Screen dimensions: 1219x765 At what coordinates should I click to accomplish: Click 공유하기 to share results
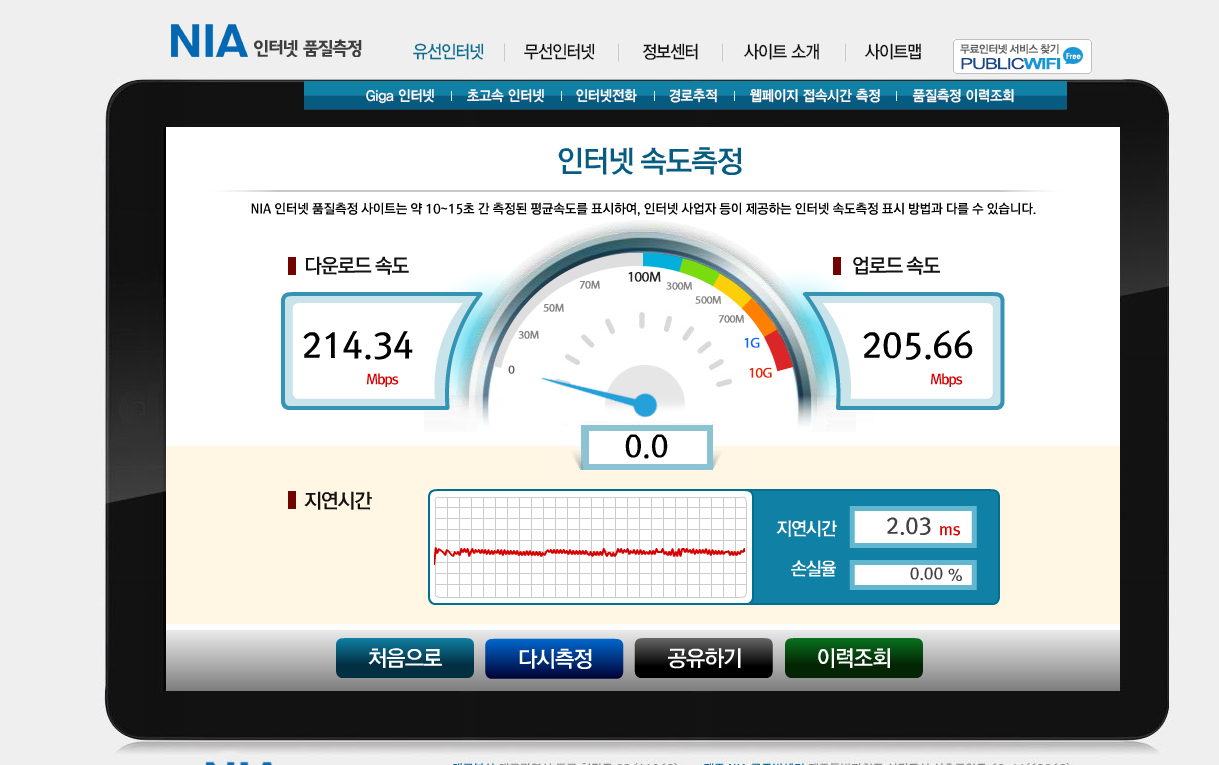703,658
